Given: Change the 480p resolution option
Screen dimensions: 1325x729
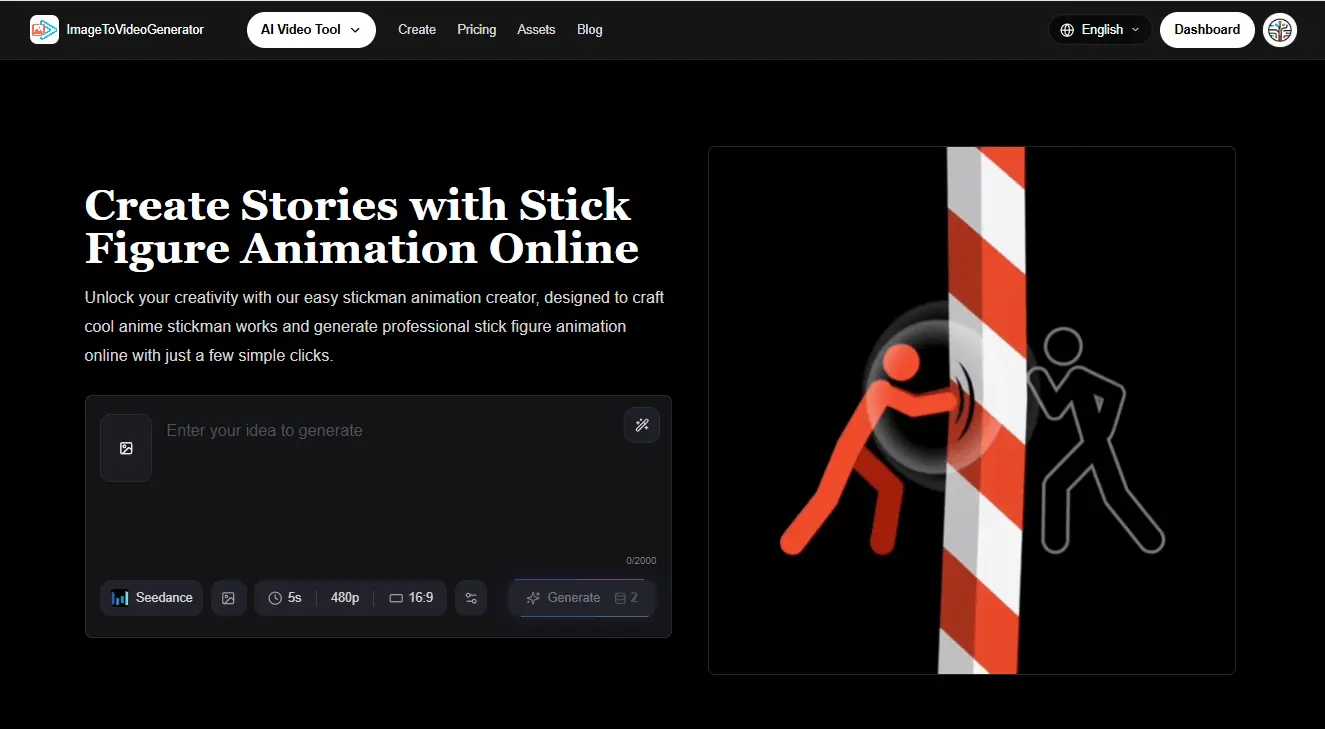Looking at the screenshot, I should tap(345, 598).
